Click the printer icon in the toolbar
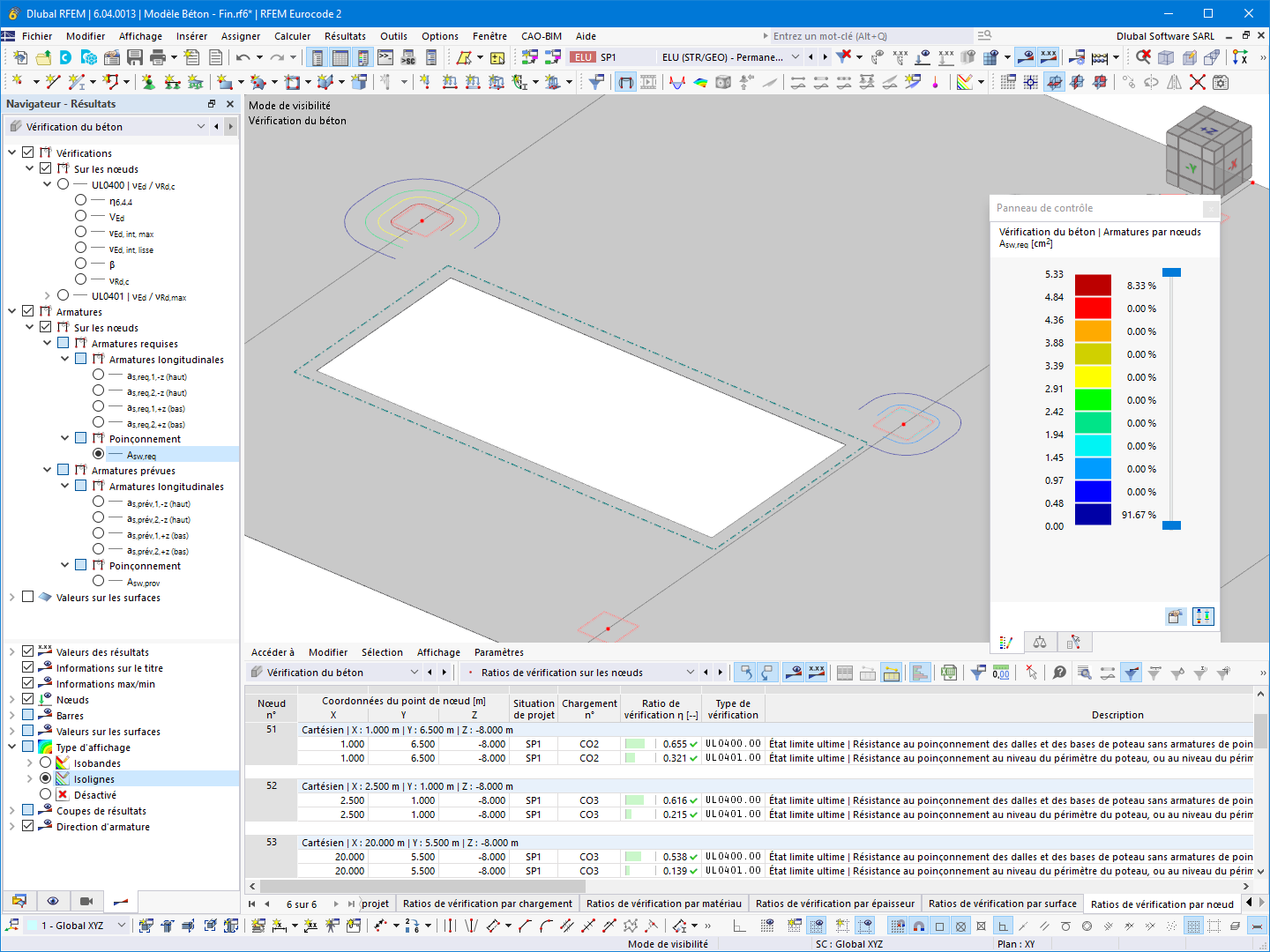Image resolution: width=1270 pixels, height=952 pixels. (x=159, y=56)
